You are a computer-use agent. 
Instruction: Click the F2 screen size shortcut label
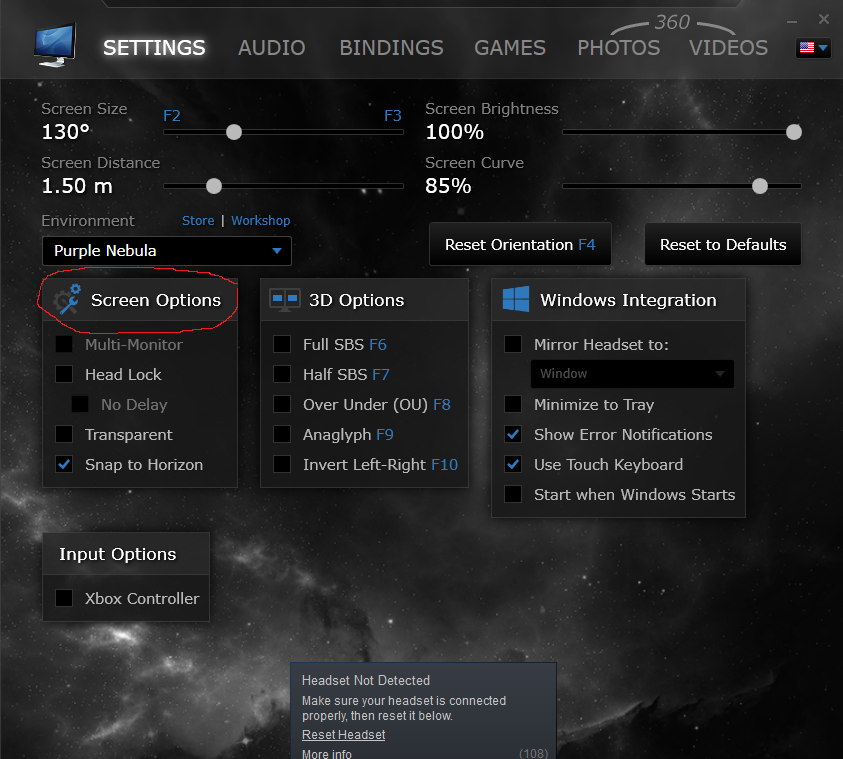[172, 116]
